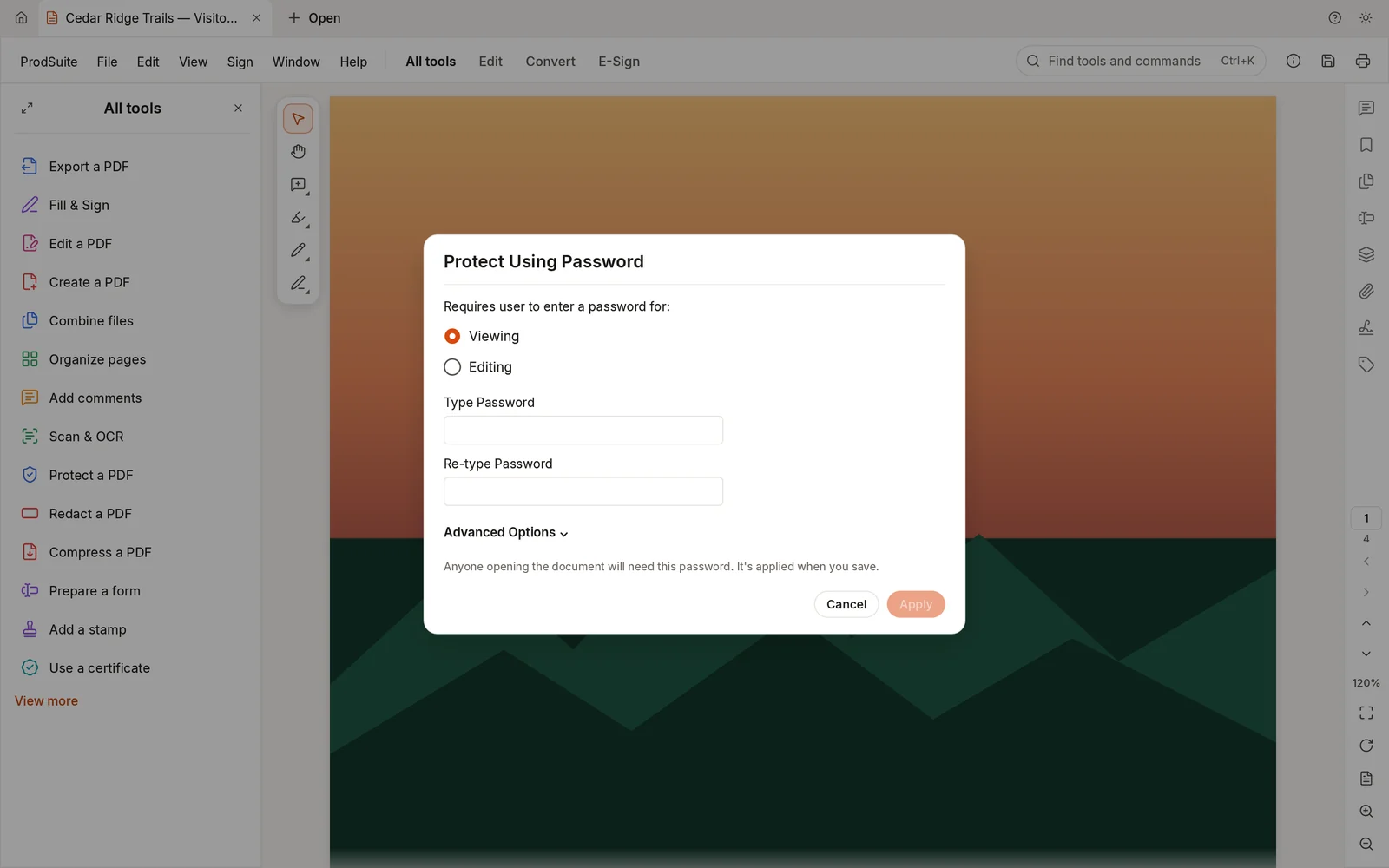Click the Cancel button
Image resolution: width=1389 pixels, height=868 pixels.
(846, 604)
